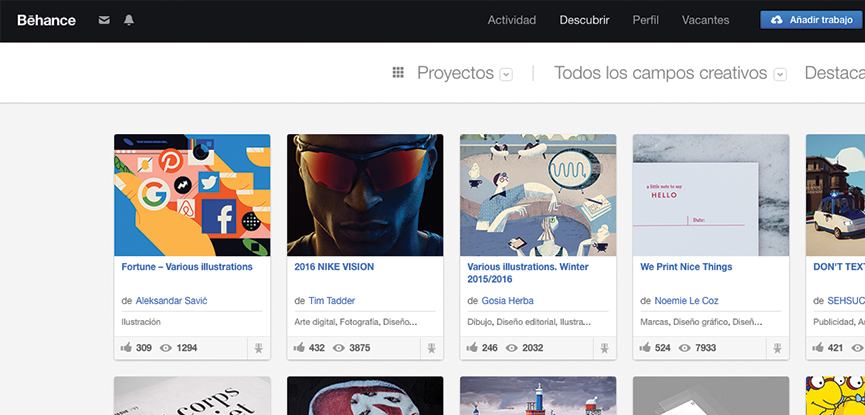865x415 pixels.
Task: Visit Gosia Herba author profile
Action: pyautogui.click(x=508, y=301)
